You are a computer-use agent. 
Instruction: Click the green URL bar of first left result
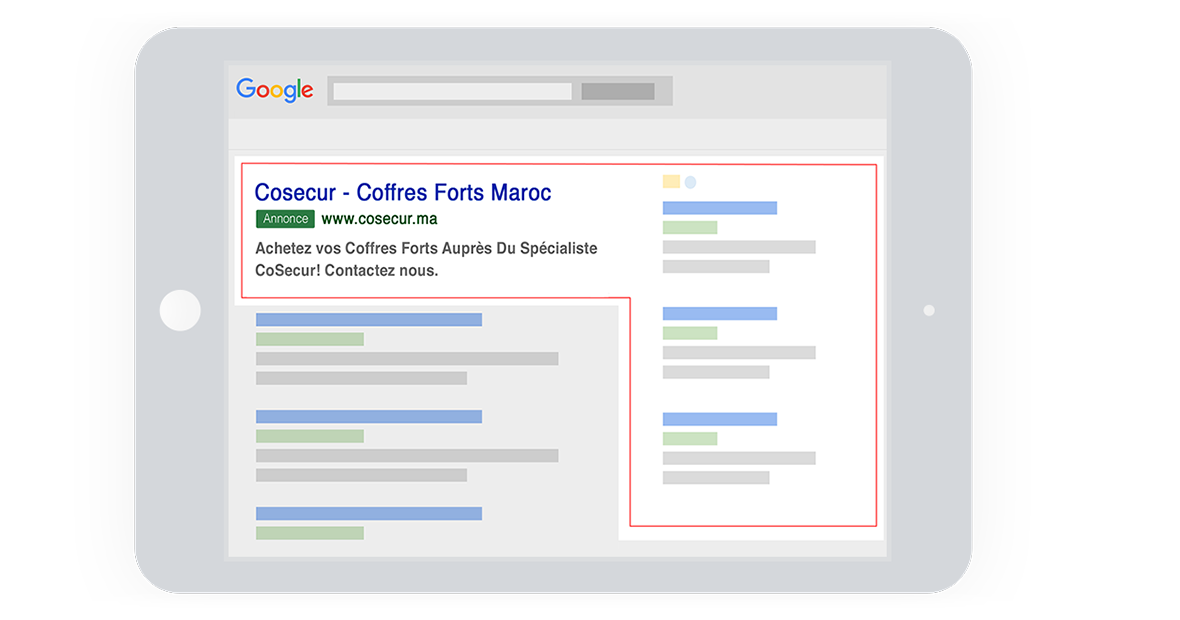click(x=310, y=340)
